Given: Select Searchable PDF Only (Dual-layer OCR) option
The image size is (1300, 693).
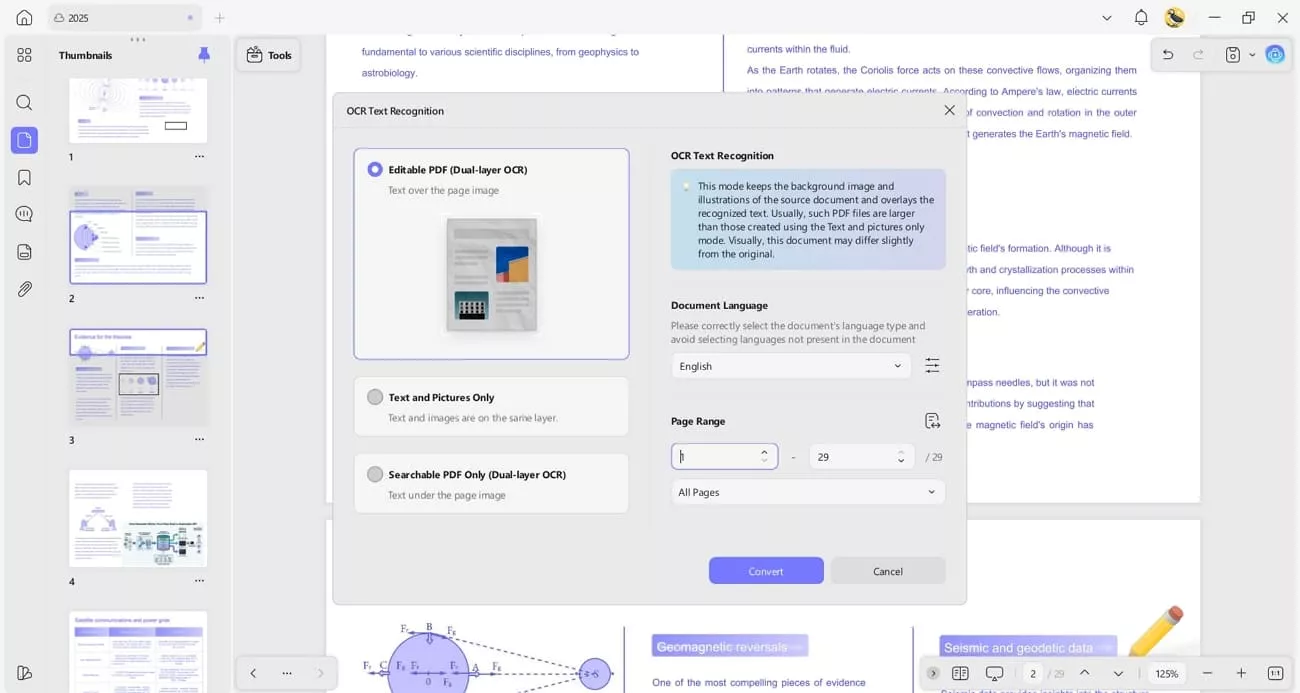Looking at the screenshot, I should click(x=491, y=484).
